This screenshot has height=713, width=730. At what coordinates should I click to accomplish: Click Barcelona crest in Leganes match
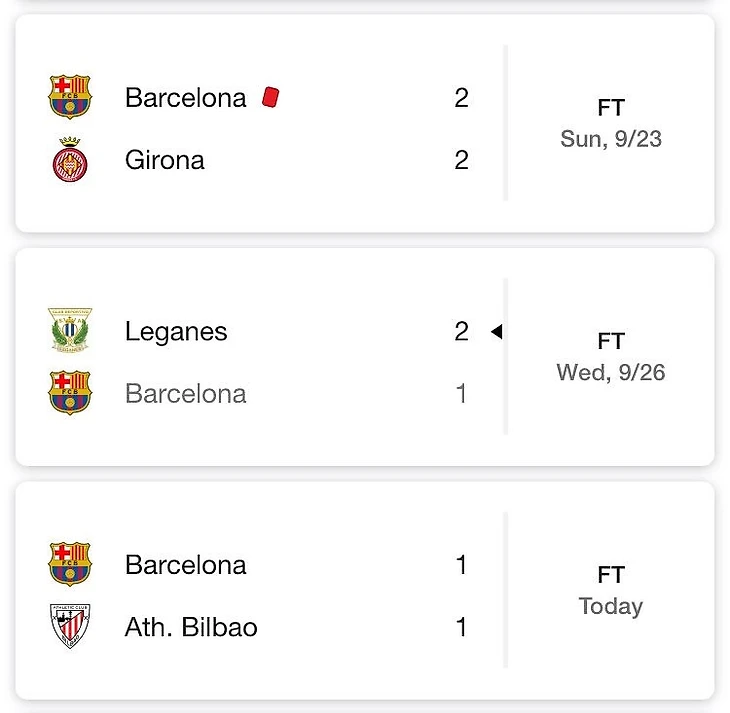coord(70,393)
